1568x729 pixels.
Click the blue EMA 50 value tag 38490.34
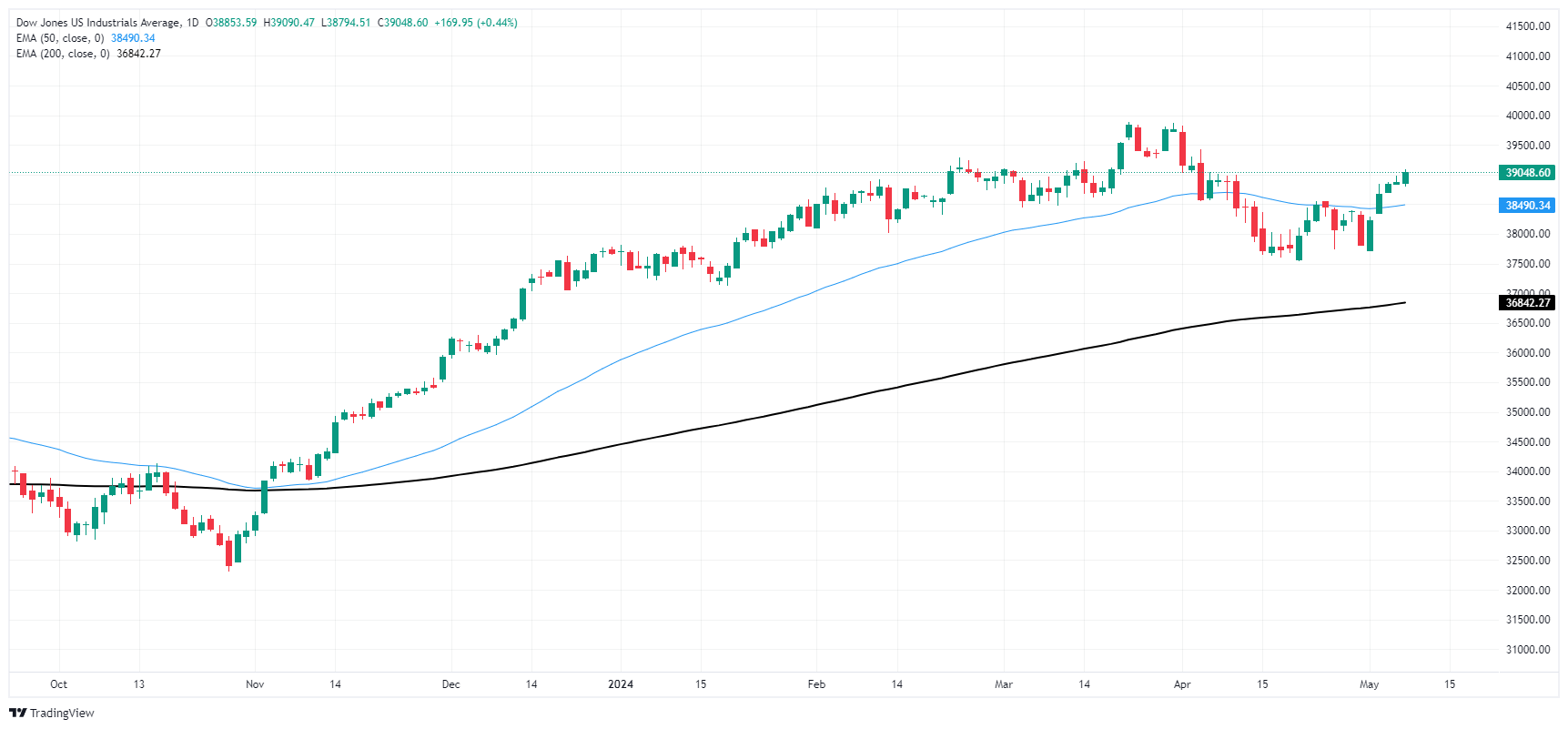[1527, 206]
